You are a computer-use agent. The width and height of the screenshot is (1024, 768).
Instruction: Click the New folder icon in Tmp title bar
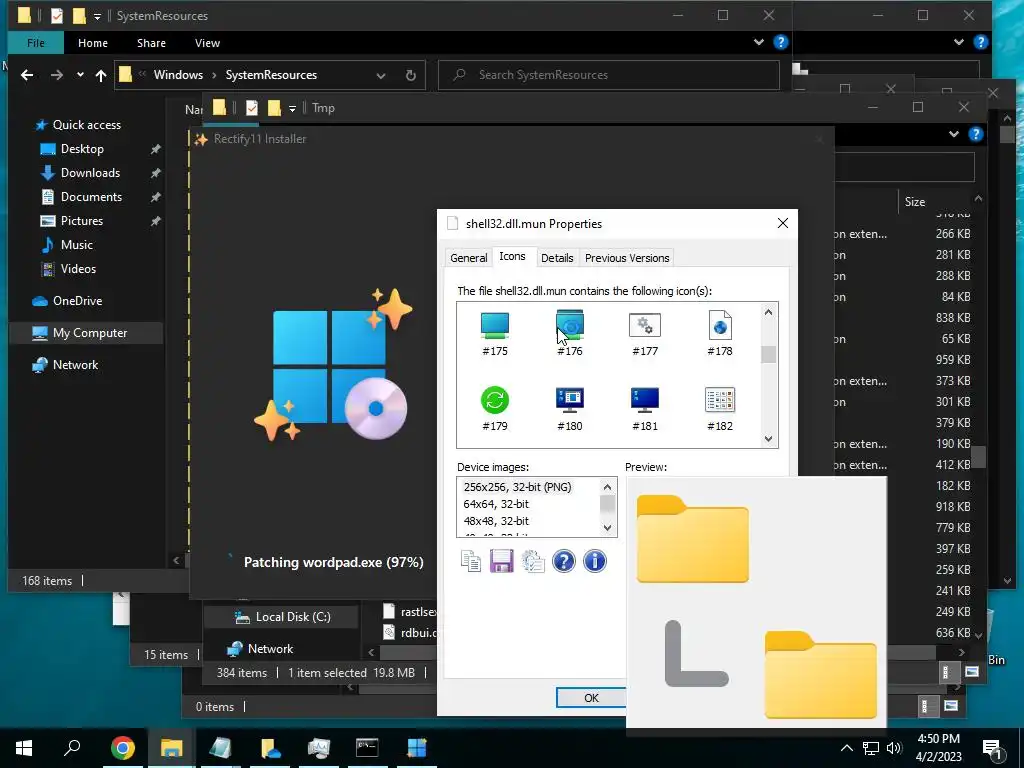point(274,108)
